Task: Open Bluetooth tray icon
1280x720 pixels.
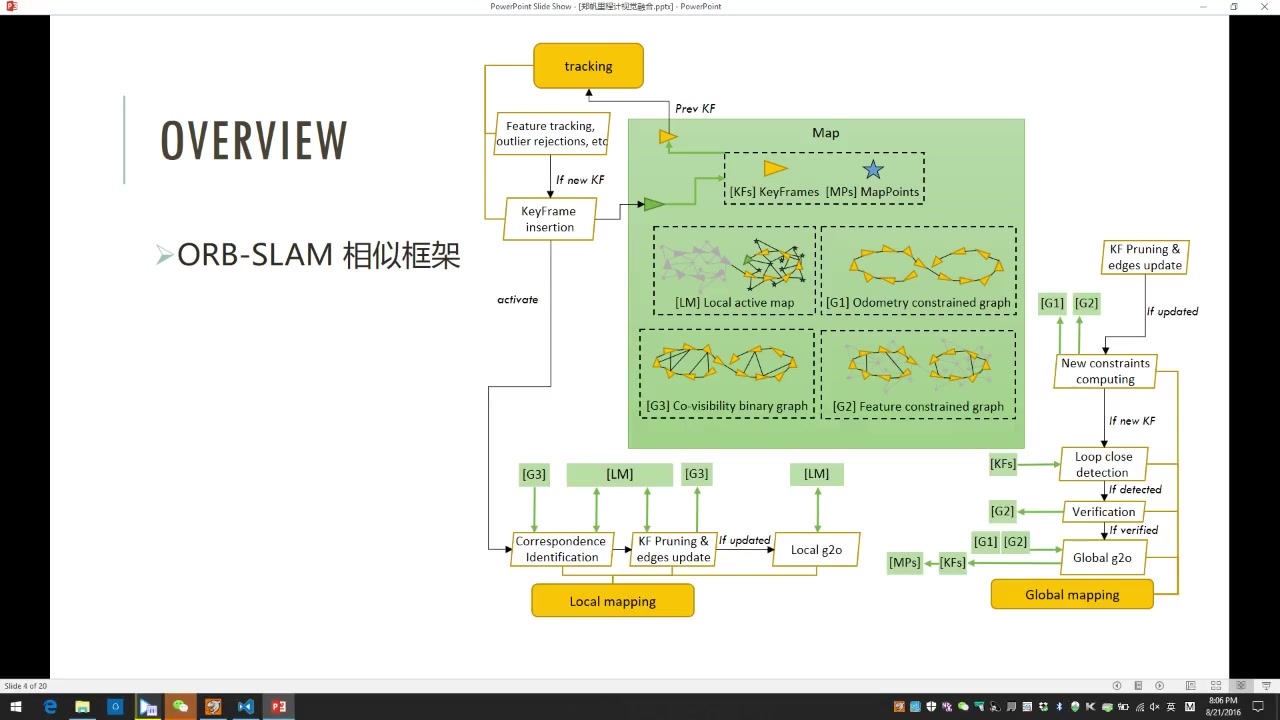Action: [1059, 707]
